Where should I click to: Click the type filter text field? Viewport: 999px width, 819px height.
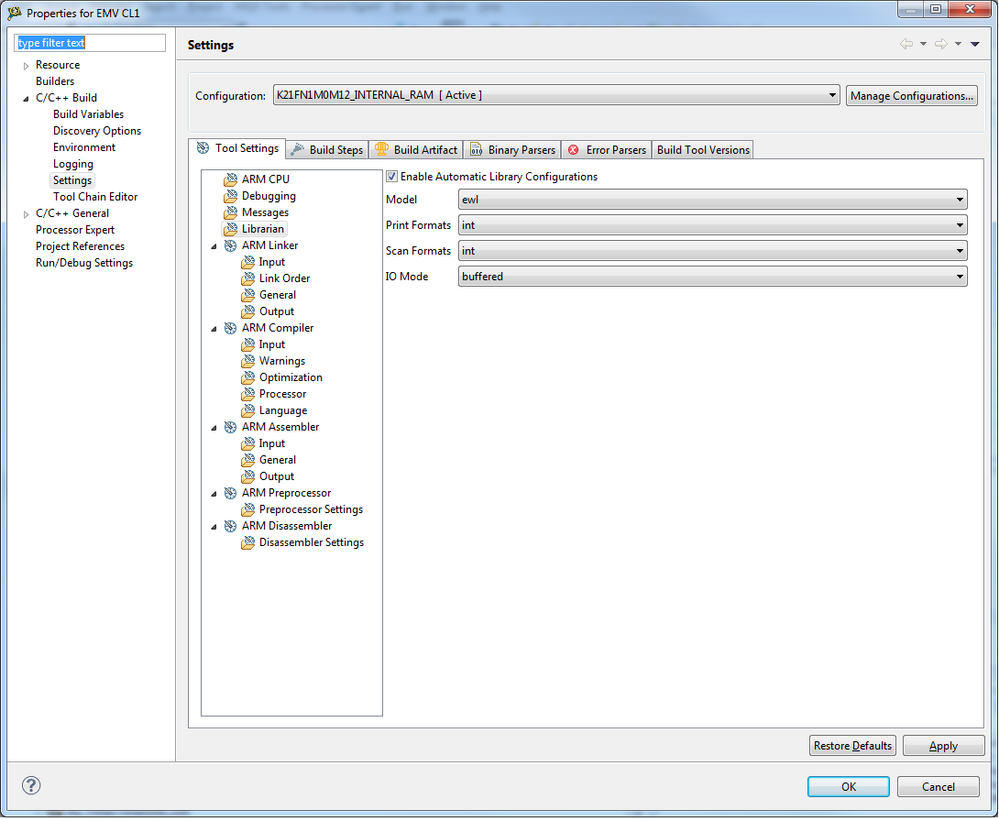90,43
